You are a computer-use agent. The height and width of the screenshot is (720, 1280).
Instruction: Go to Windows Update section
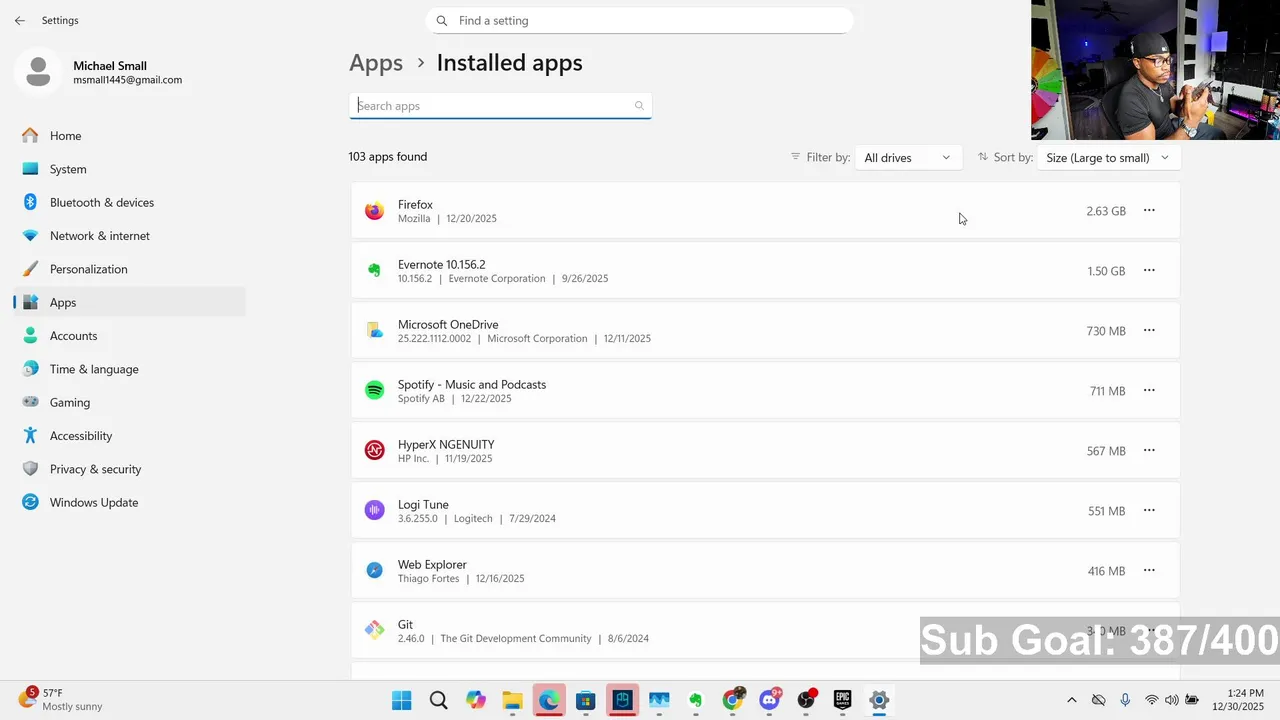pyautogui.click(x=94, y=502)
